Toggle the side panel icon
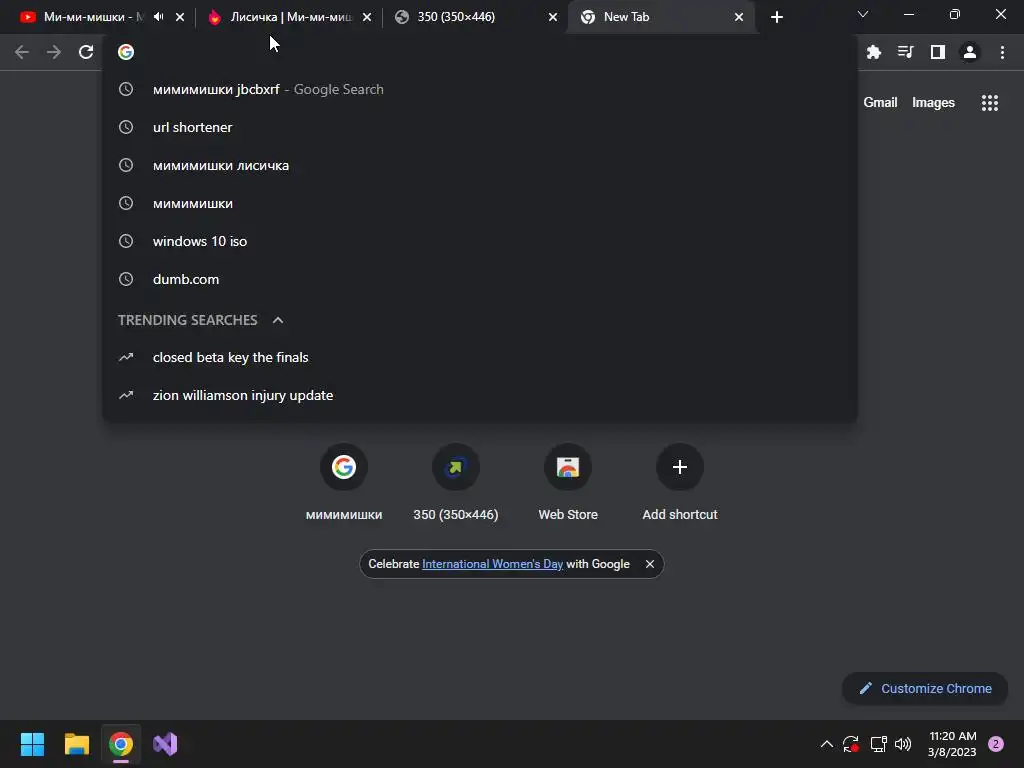 click(938, 52)
